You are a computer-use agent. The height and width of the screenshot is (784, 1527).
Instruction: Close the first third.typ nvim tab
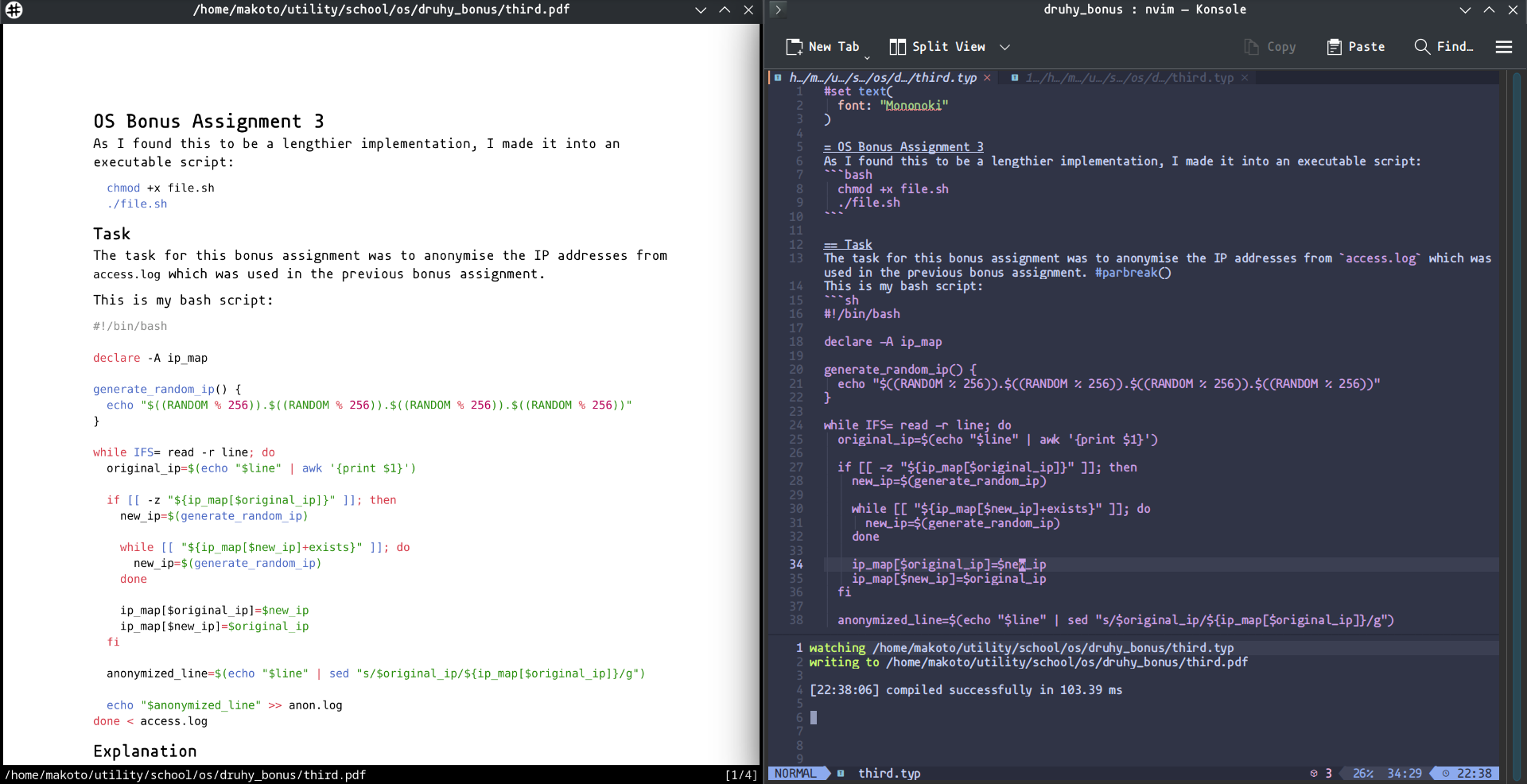(988, 78)
